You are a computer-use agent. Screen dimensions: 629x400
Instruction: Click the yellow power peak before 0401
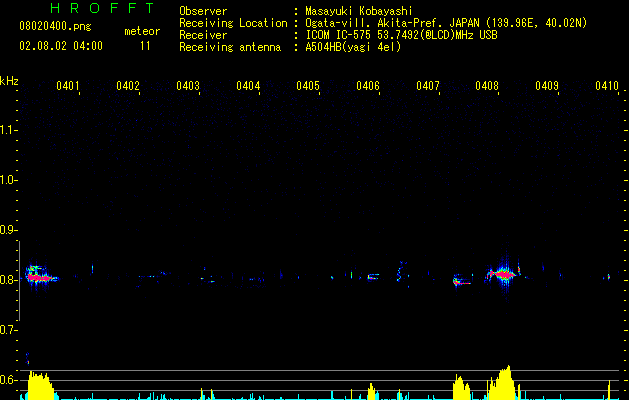pos(40,384)
